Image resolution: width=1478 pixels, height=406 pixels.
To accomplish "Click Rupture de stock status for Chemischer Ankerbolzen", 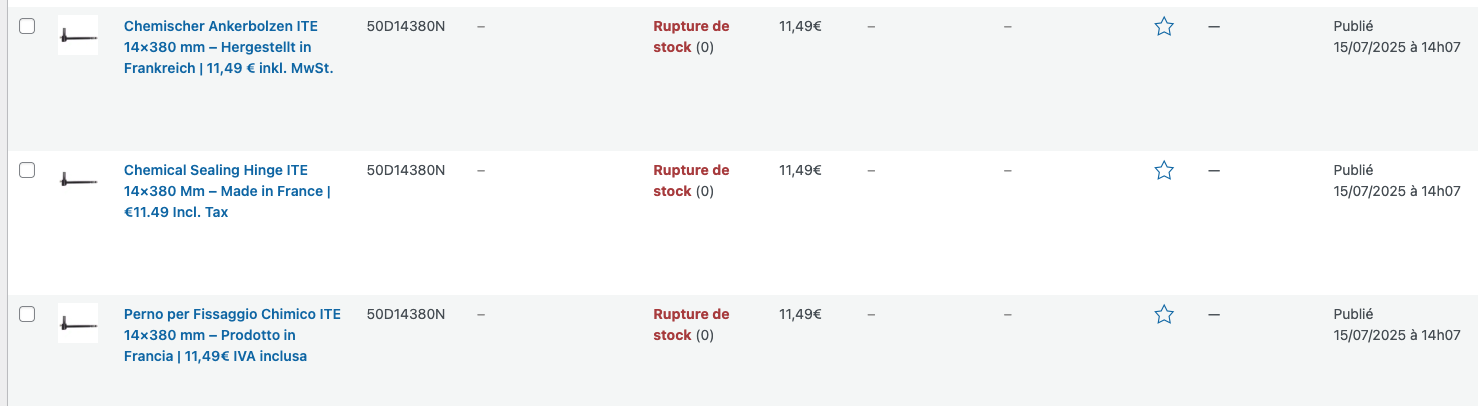I will tap(691, 37).
